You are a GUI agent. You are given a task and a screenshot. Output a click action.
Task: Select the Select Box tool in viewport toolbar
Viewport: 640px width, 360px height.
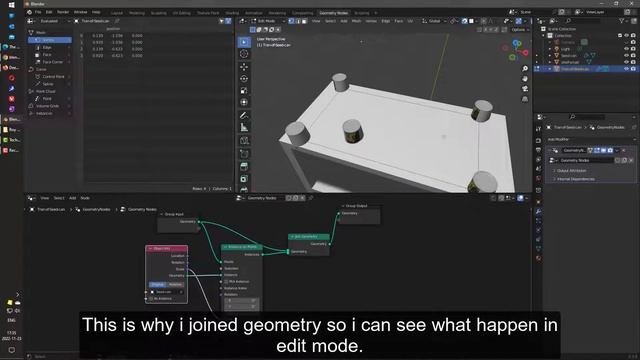pos(244,42)
